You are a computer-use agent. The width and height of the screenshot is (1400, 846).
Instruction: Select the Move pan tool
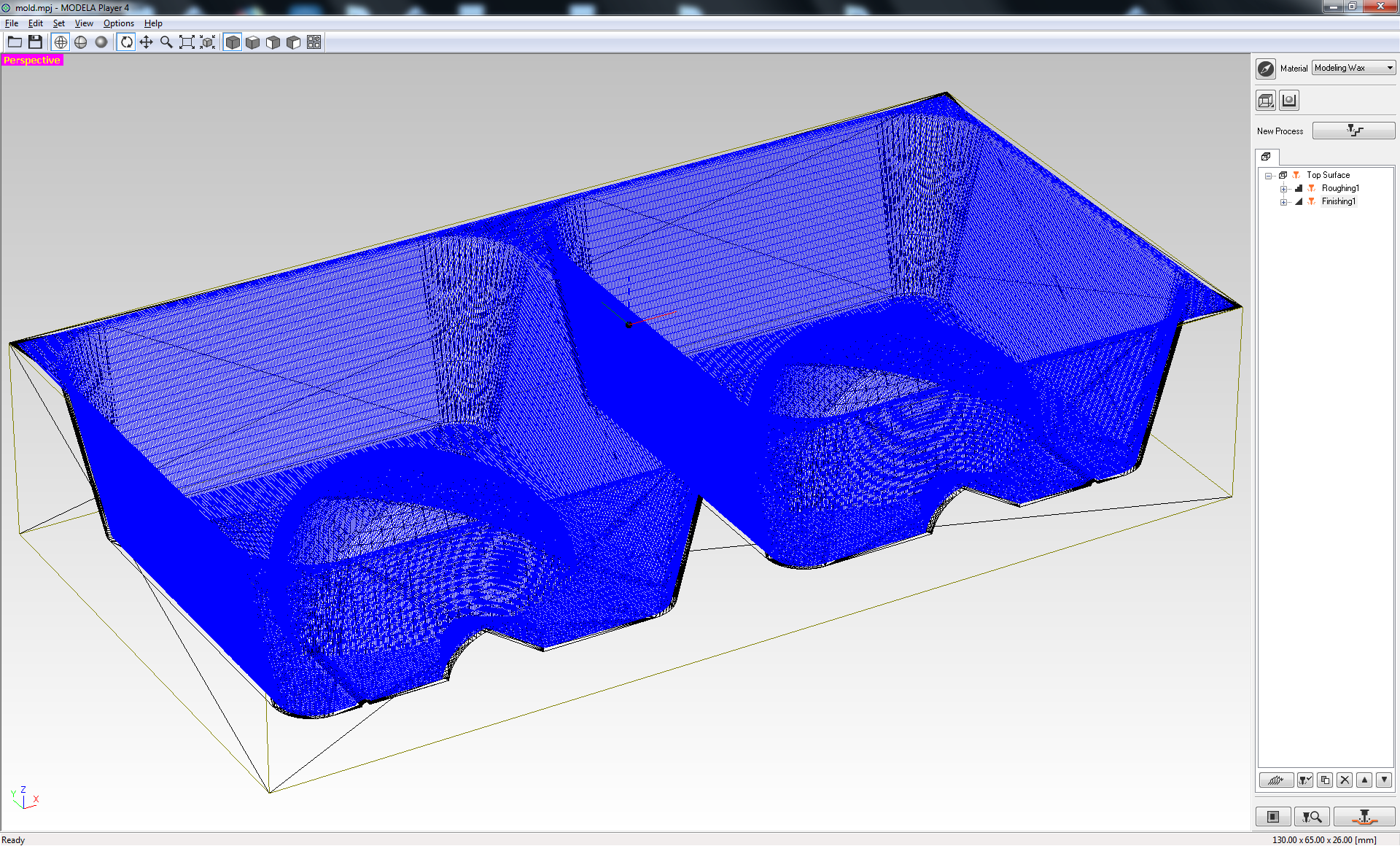[146, 42]
